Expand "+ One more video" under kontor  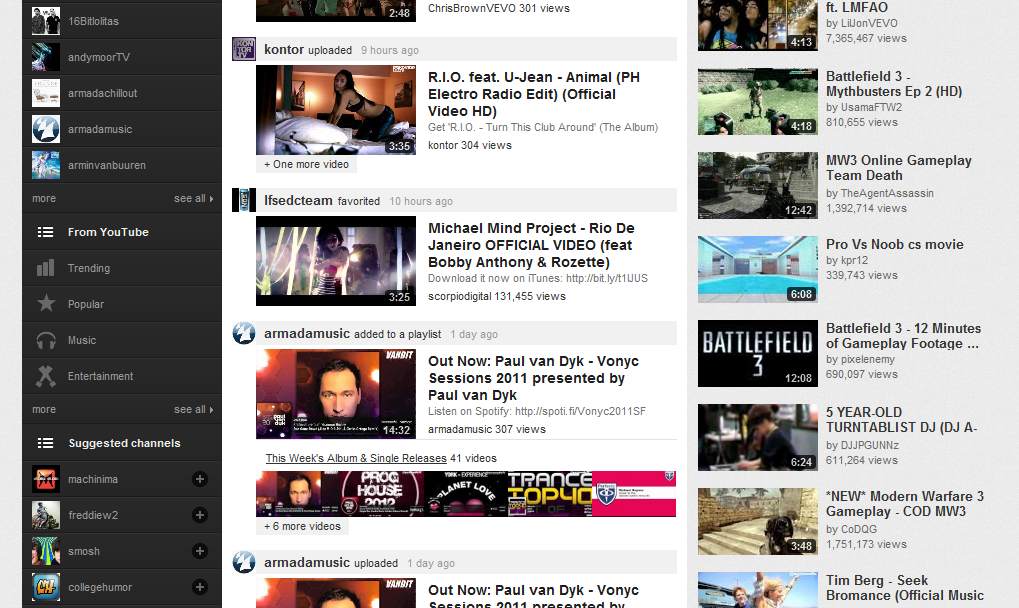[x=306, y=164]
